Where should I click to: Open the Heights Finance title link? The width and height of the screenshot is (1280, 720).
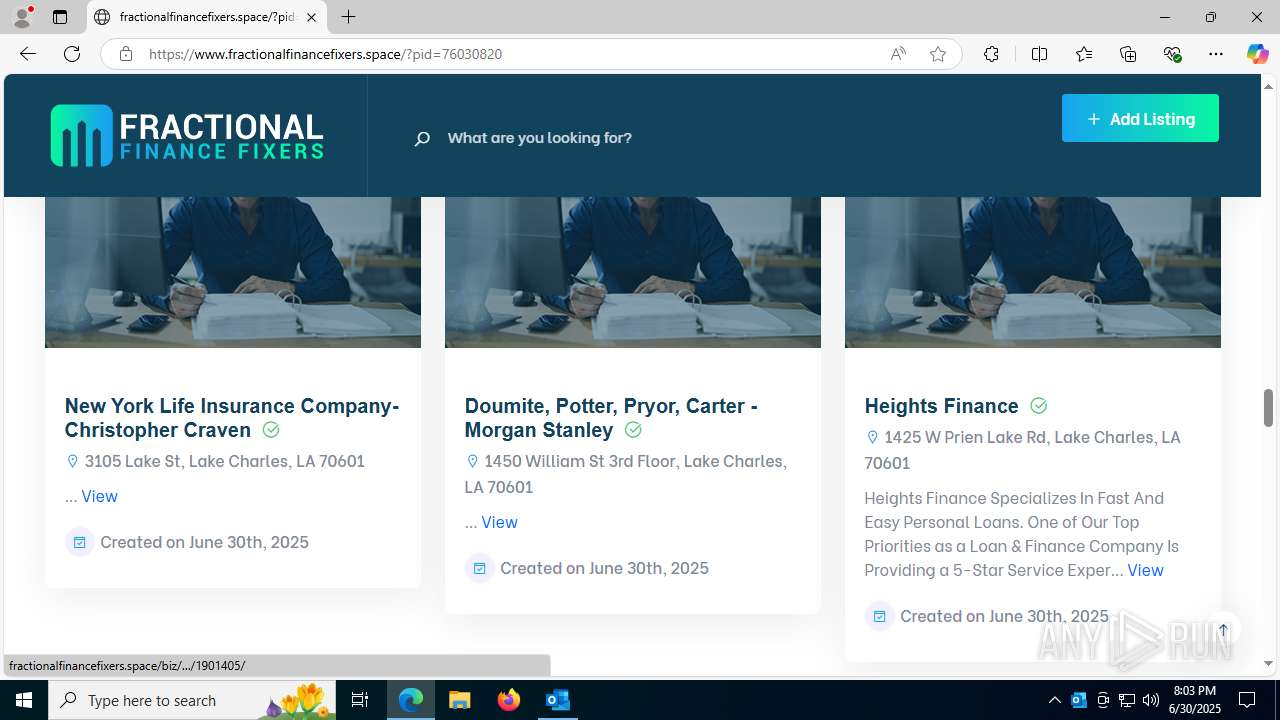pos(941,406)
